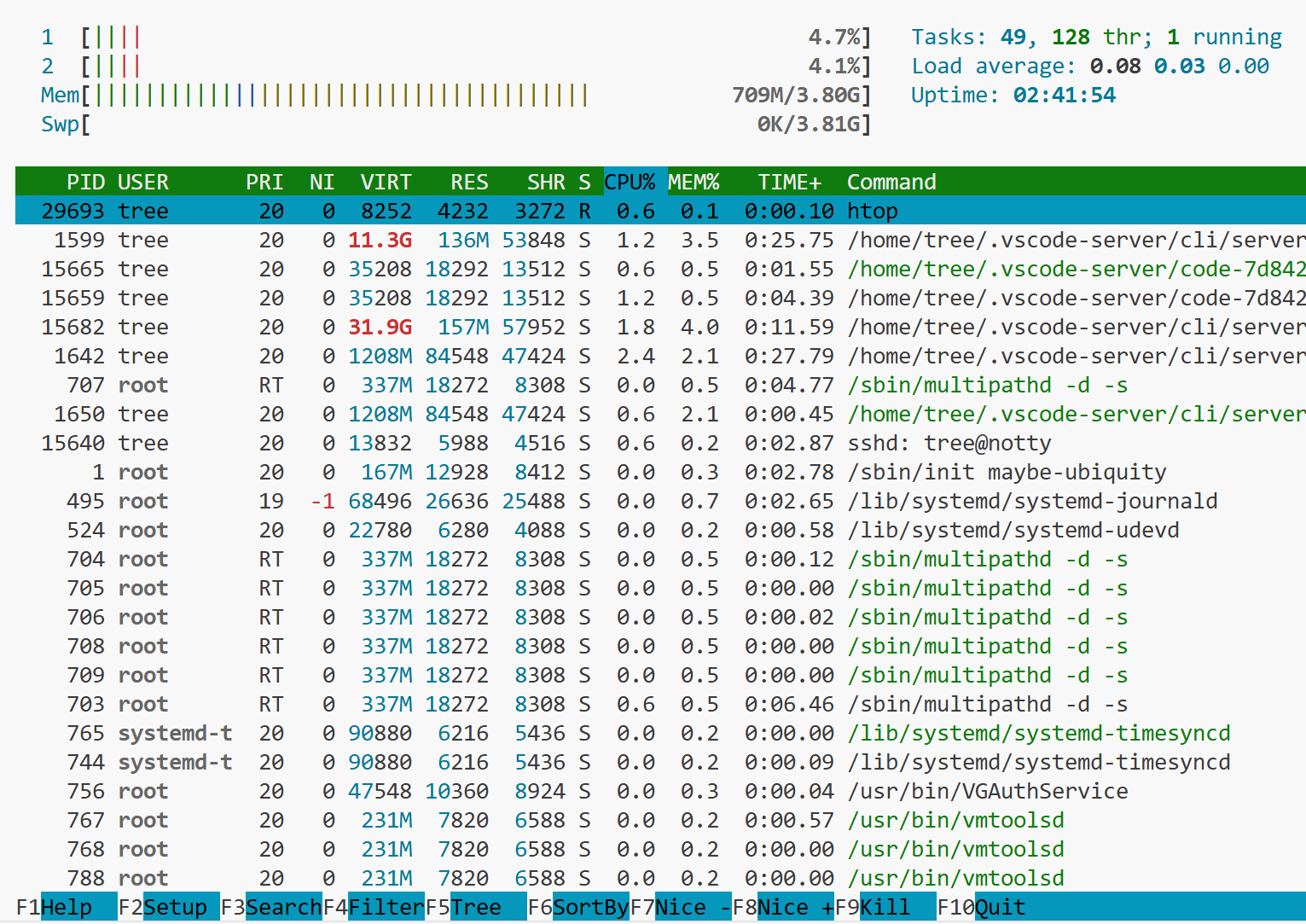Click the -1 nice value of PID 495
Image resolution: width=1306 pixels, height=924 pixels.
click(x=322, y=501)
